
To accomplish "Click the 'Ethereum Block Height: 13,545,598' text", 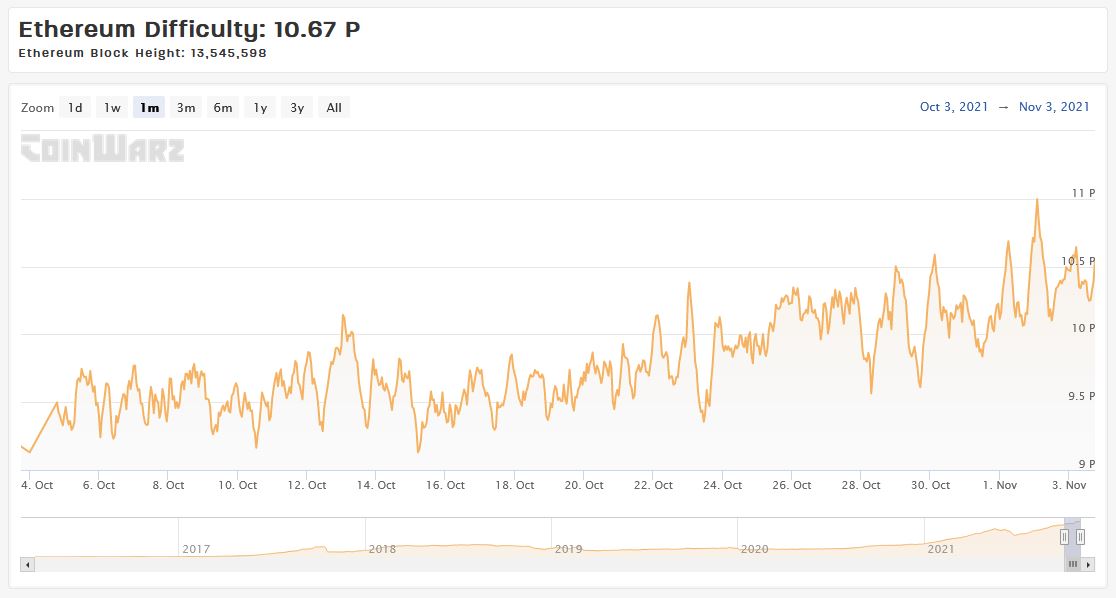I will pos(142,53).
